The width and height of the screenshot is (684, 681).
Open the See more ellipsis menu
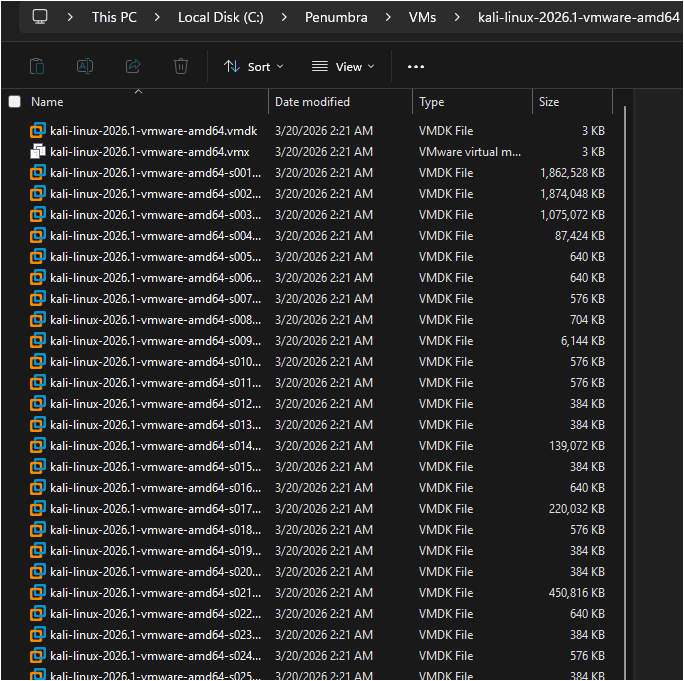click(416, 67)
